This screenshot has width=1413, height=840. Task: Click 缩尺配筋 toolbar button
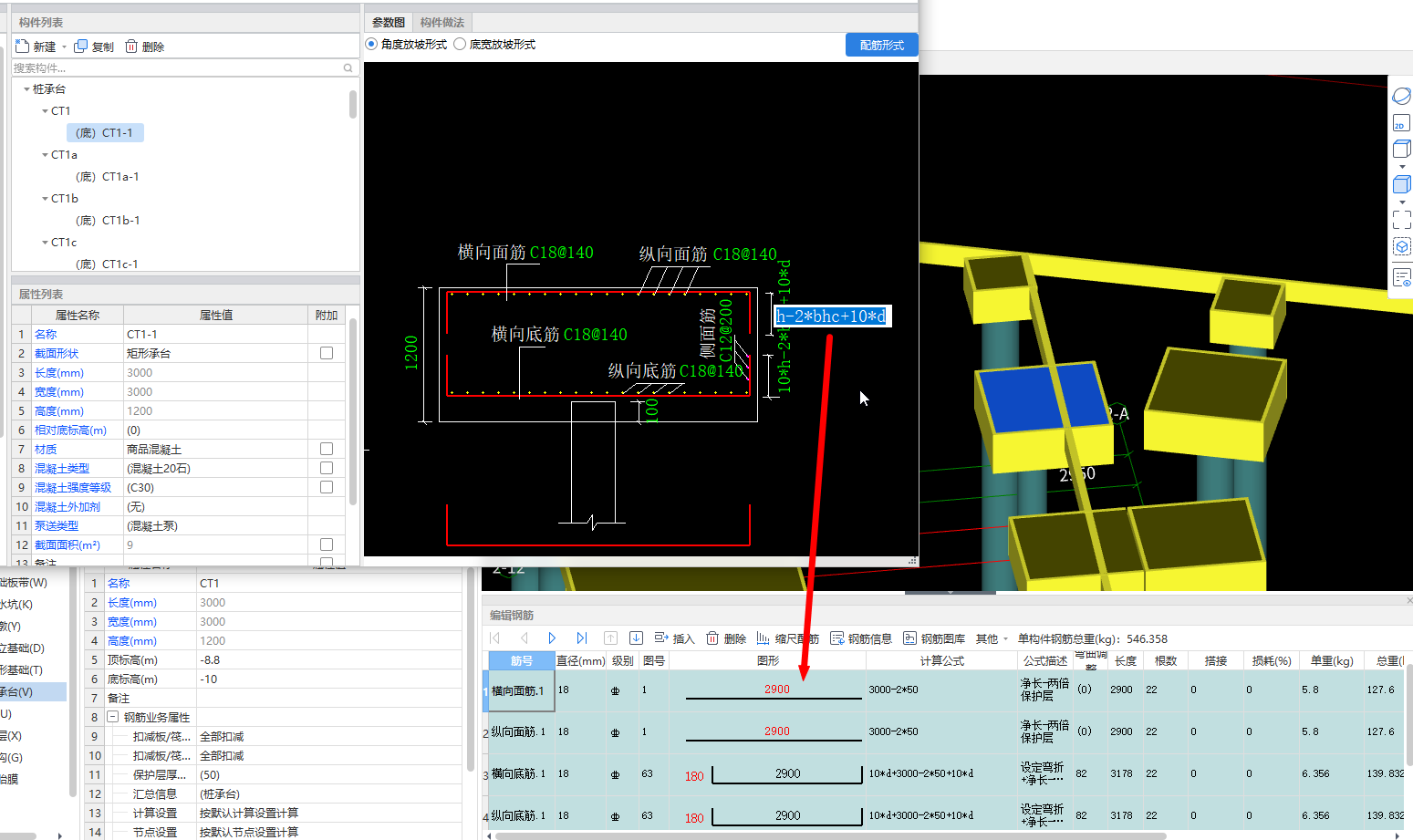[788, 638]
